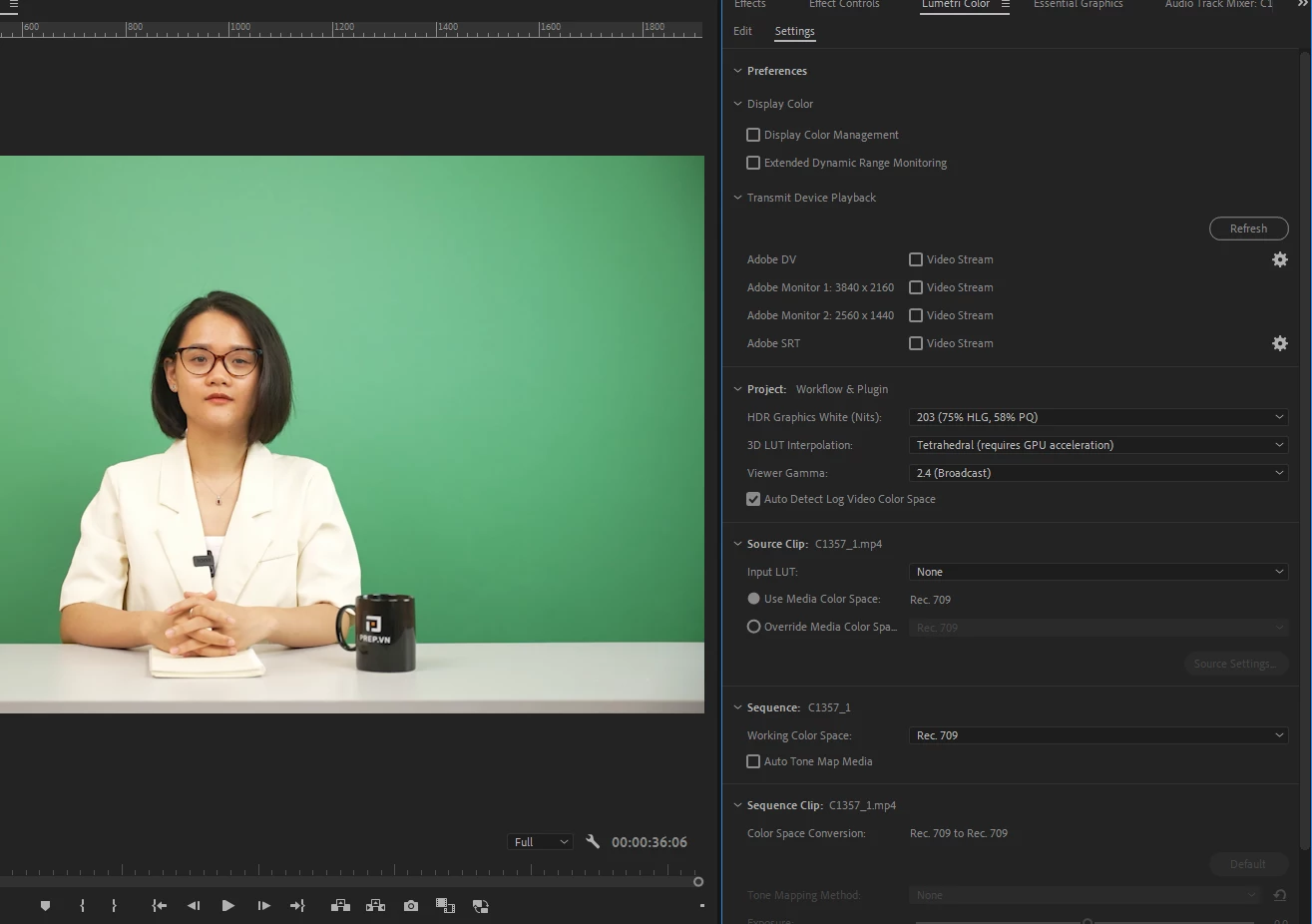Open playback resolution Full dropdown

540,842
